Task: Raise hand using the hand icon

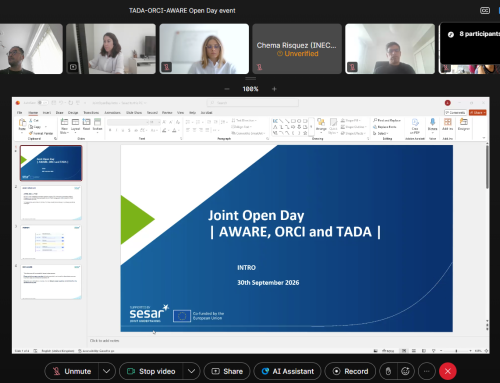Action: (388, 371)
